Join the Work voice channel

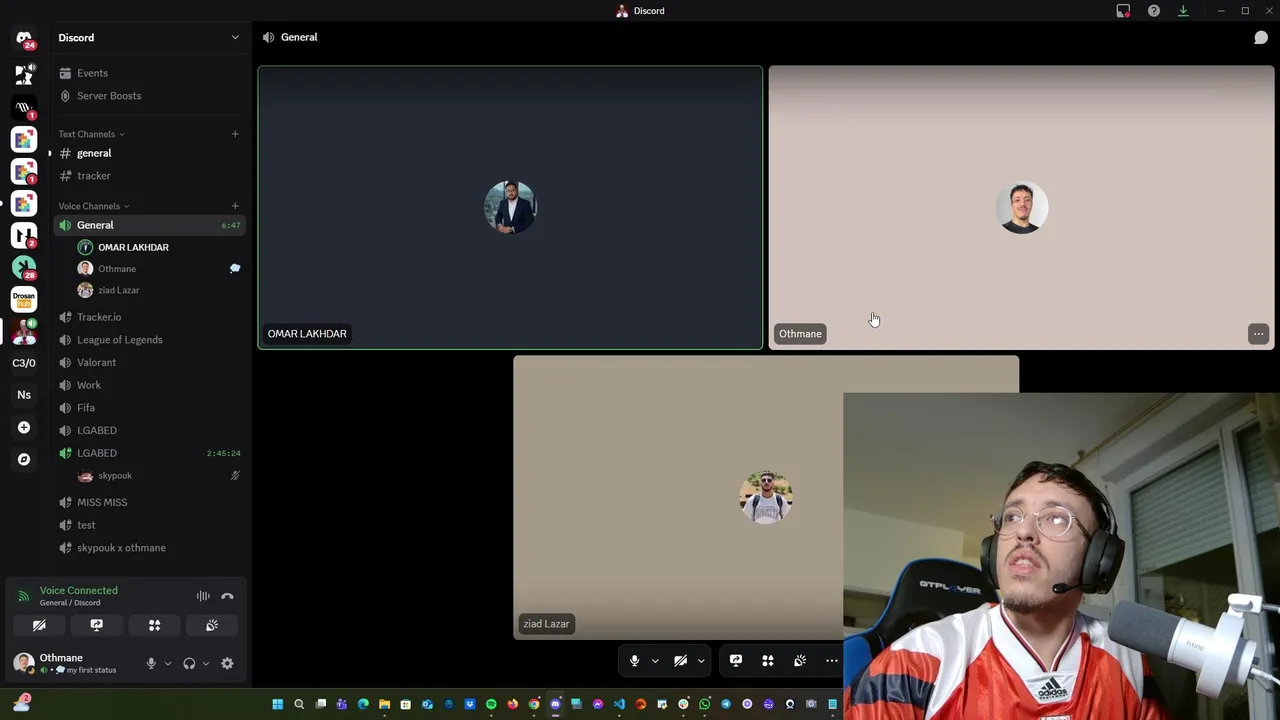(149, 385)
